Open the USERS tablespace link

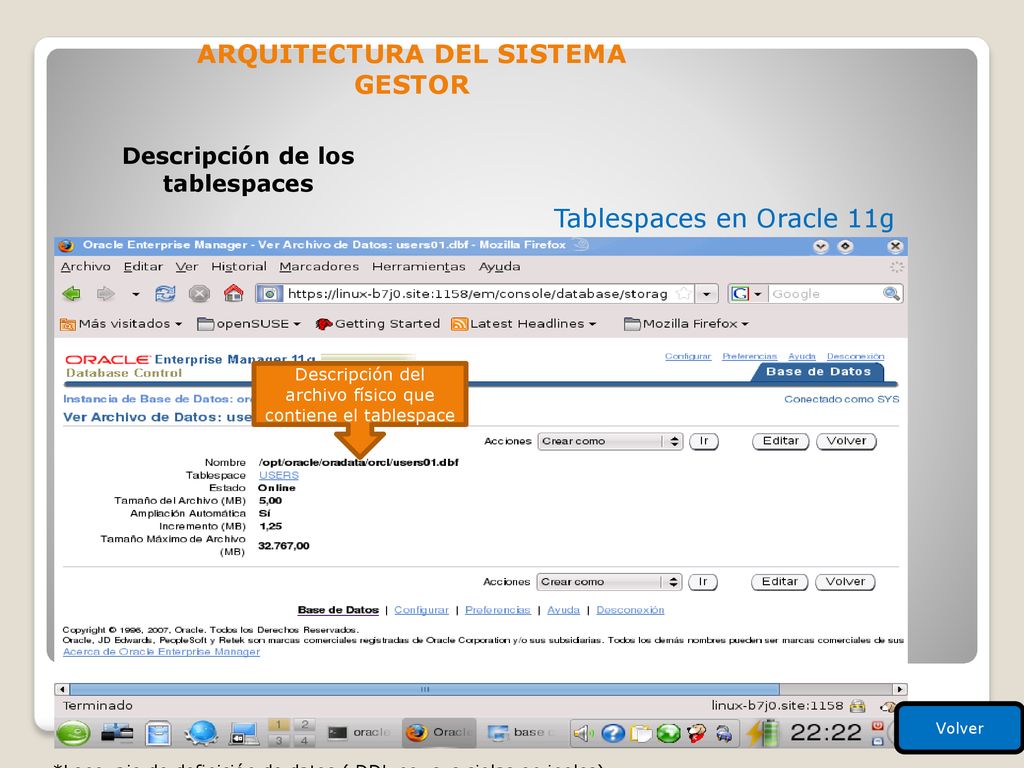click(x=279, y=475)
